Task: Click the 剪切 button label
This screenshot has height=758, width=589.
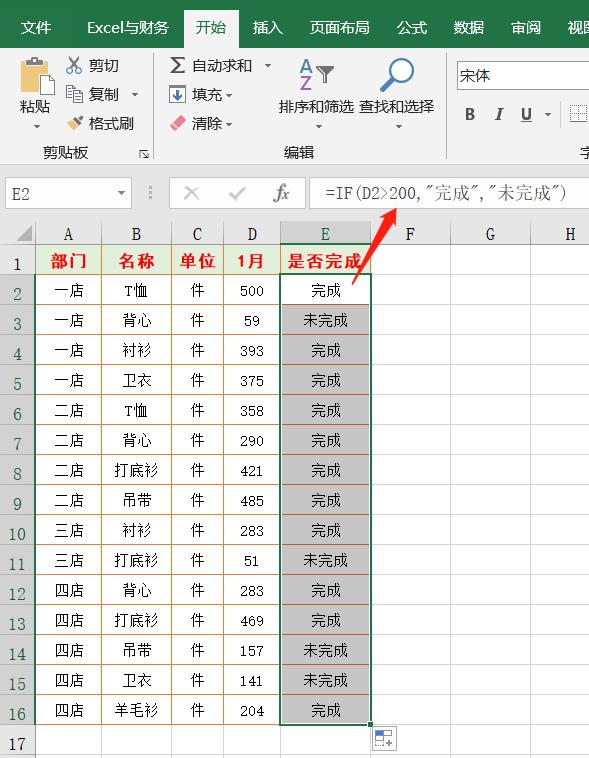Action: (103, 65)
